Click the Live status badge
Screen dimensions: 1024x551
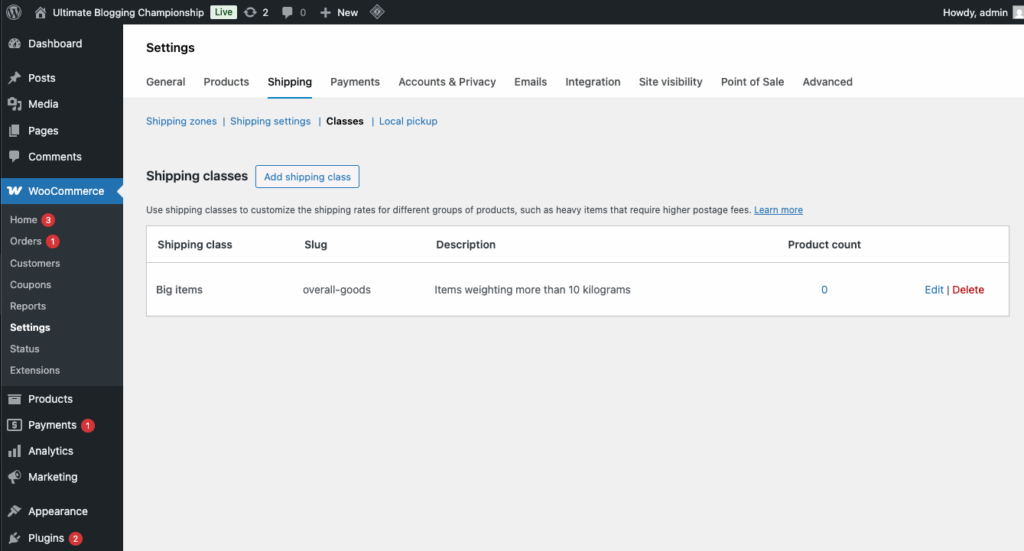click(223, 12)
